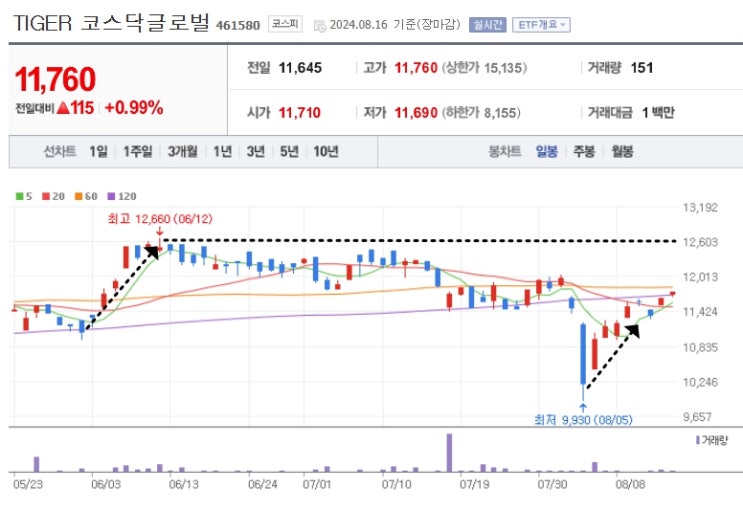The image size is (743, 510).
Task: Switch to 주봉 weekly candle chart
Action: pos(584,152)
